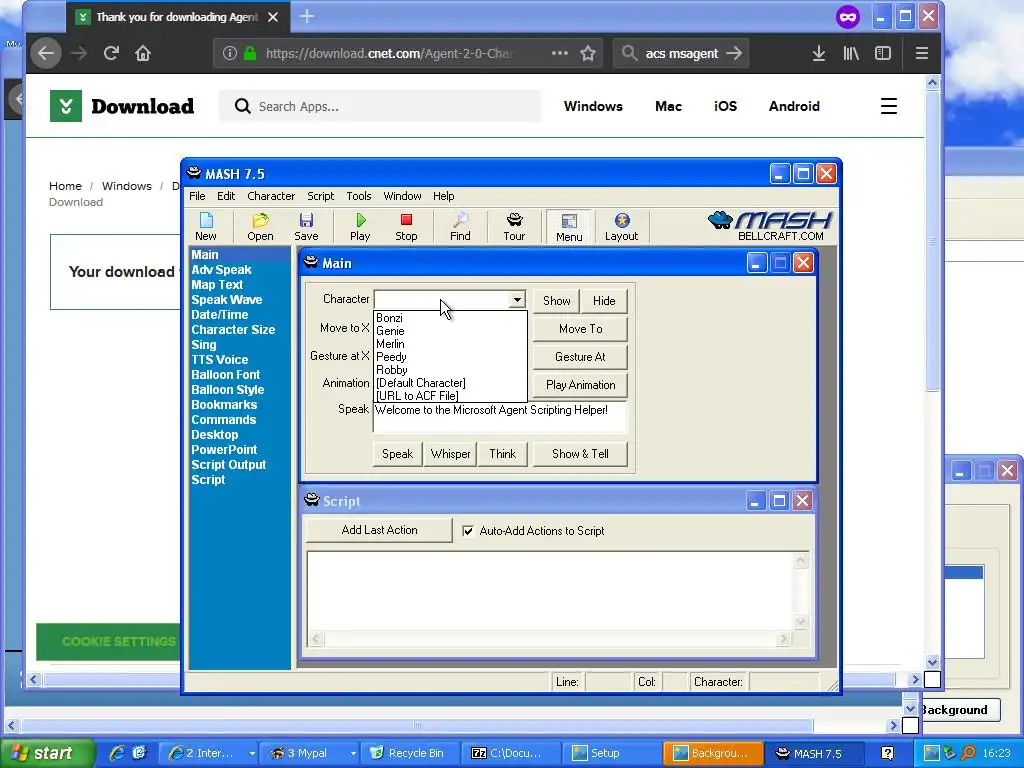Open the Help menu in MASH

[x=443, y=196]
